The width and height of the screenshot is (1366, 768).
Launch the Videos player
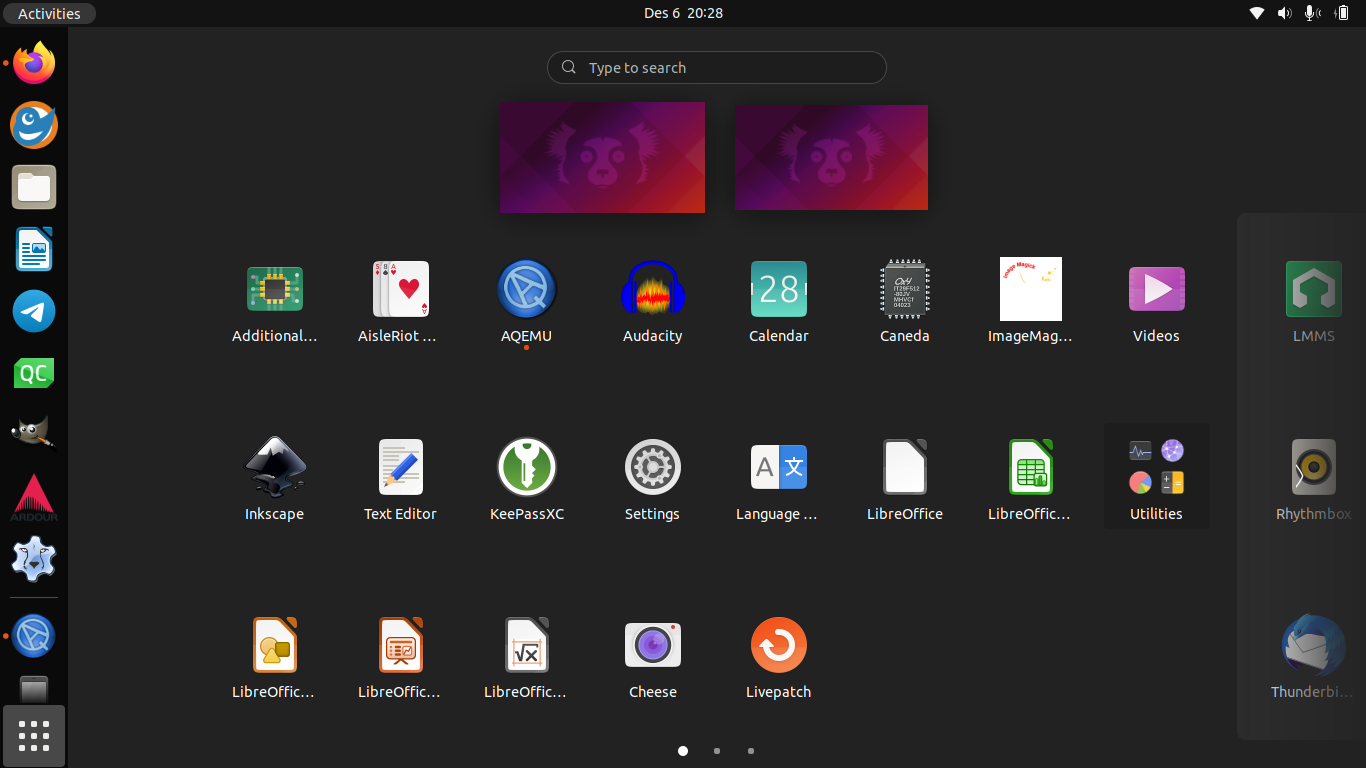point(1157,303)
